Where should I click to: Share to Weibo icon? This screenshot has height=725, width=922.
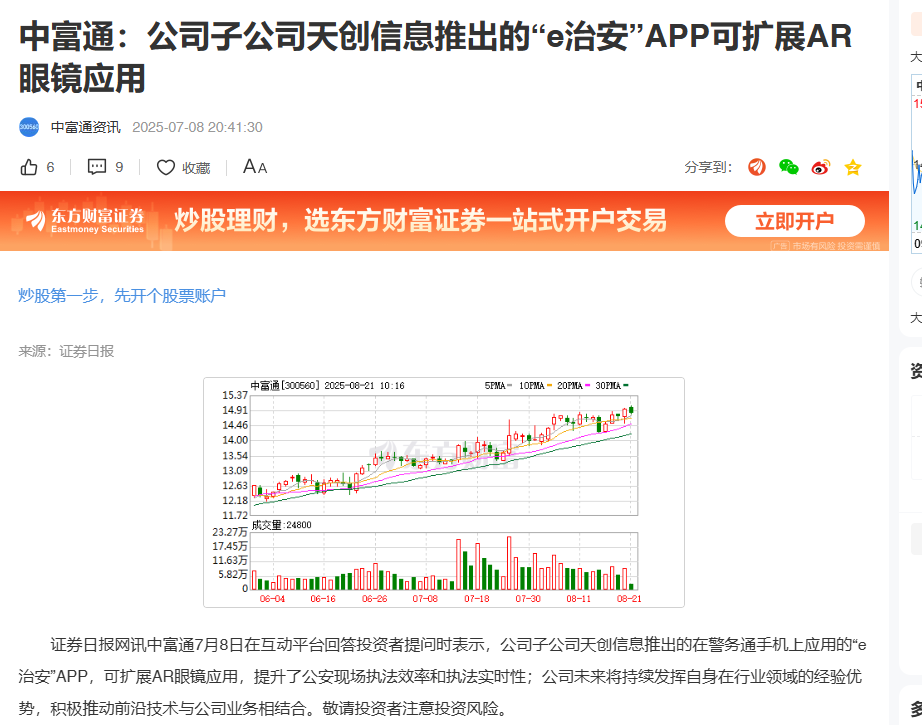click(820, 167)
